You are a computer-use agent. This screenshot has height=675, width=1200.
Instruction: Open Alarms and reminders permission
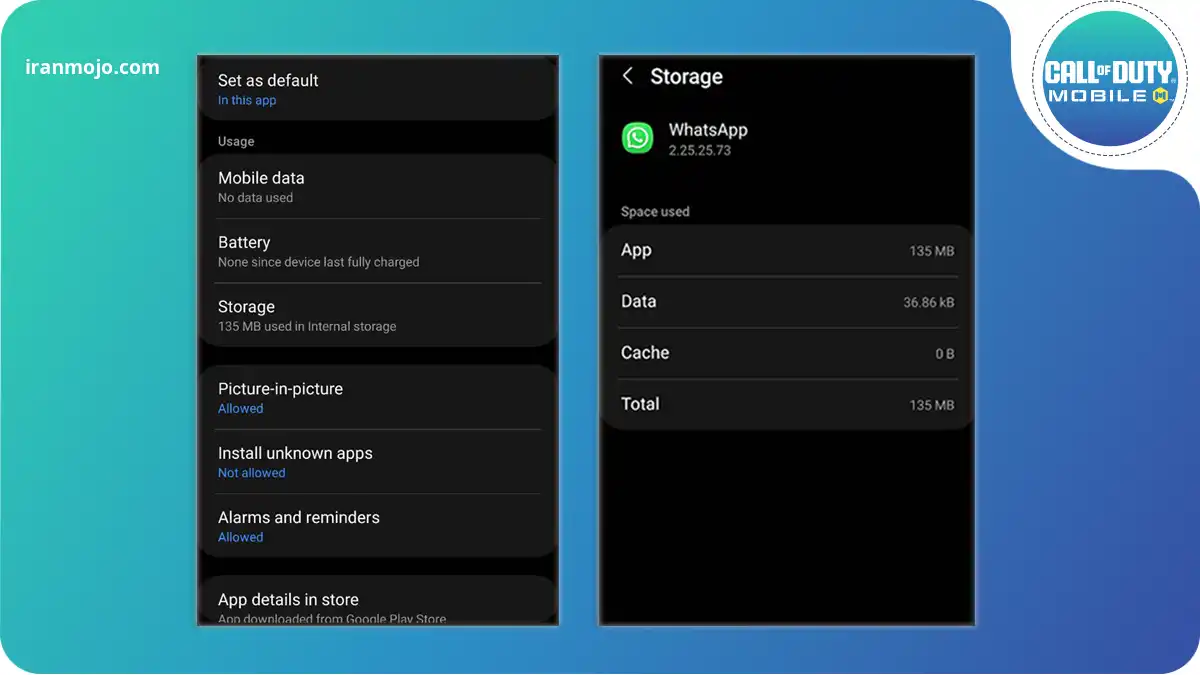click(x=377, y=526)
